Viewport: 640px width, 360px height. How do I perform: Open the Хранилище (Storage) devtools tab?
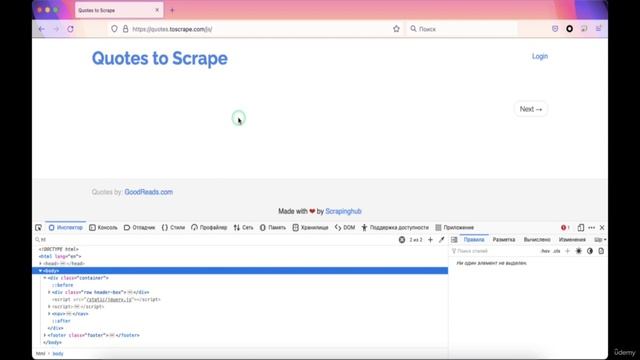point(310,227)
